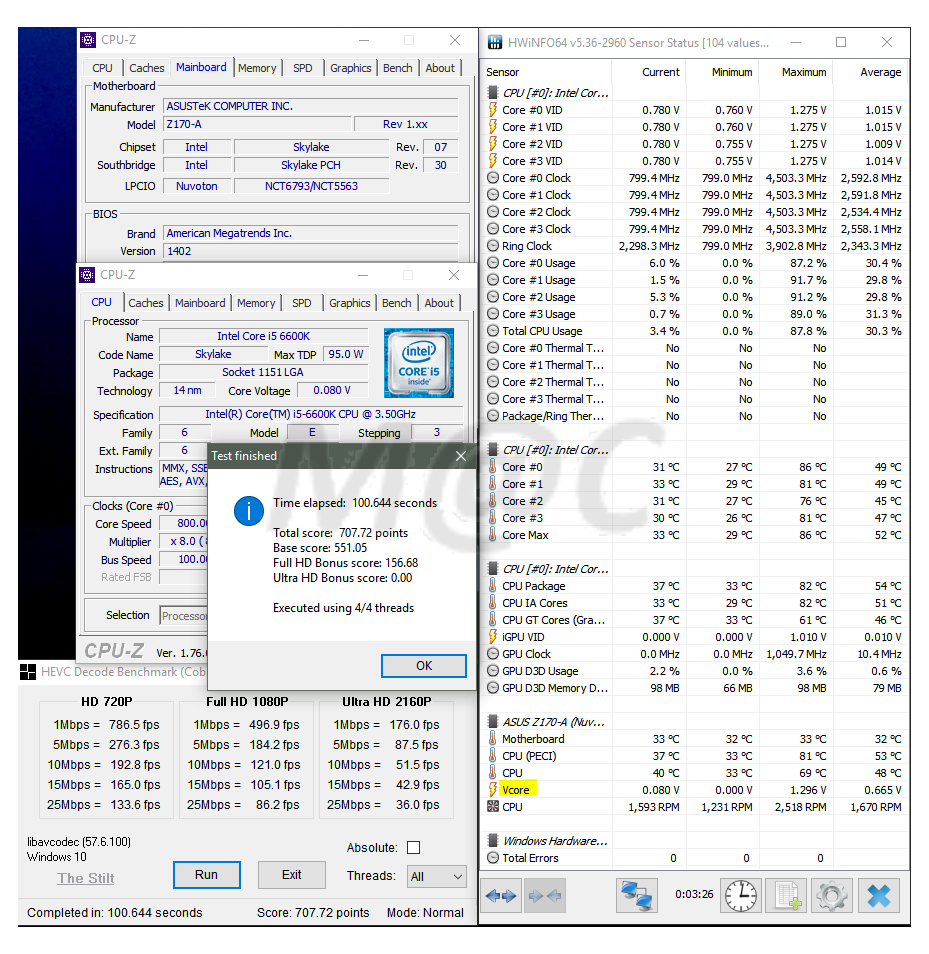Open SPD tab in CPU-Z CPU window

[x=302, y=303]
